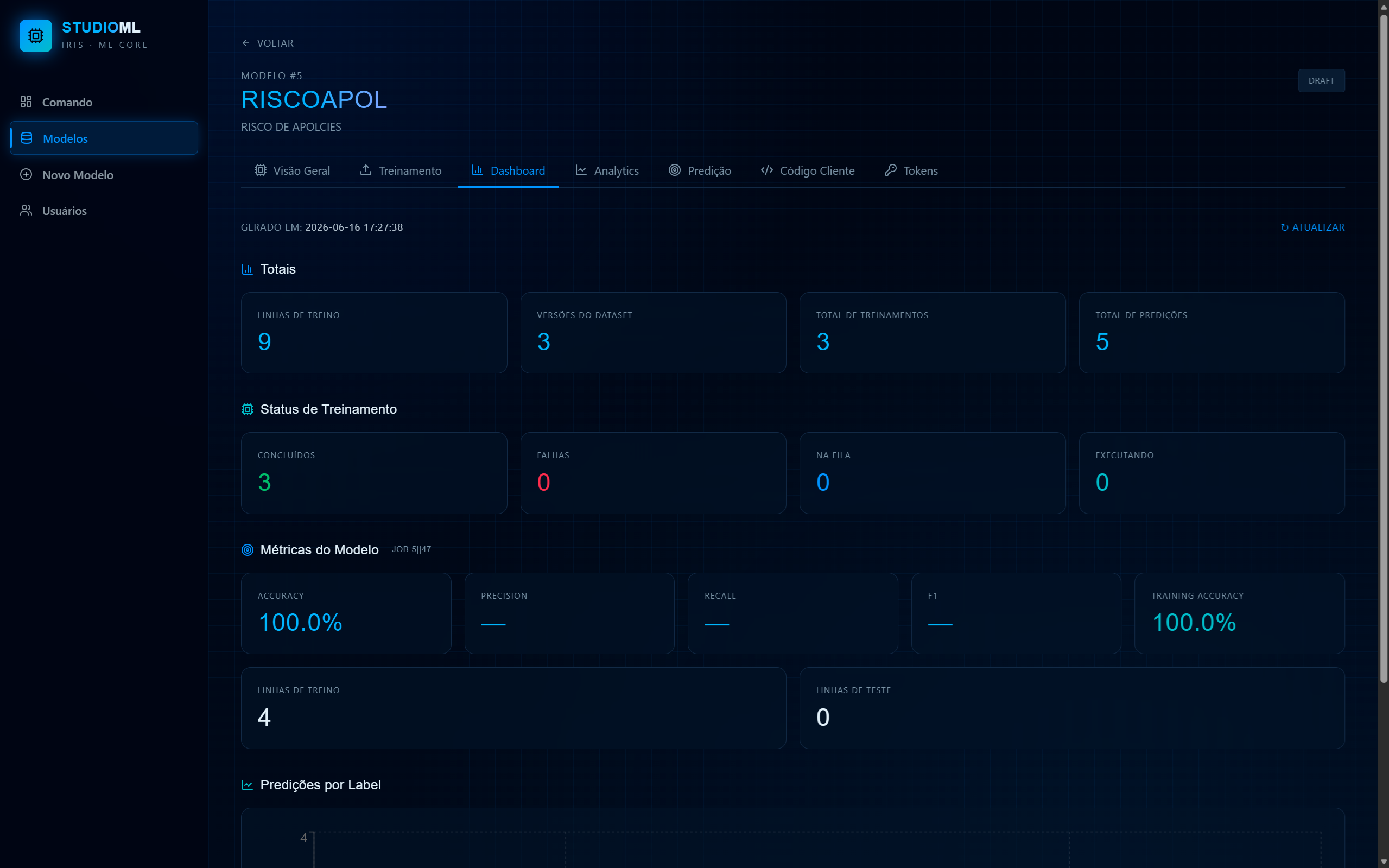Click the Predições por Label chart icon
This screenshot has height=868, width=1389.
coord(248,785)
